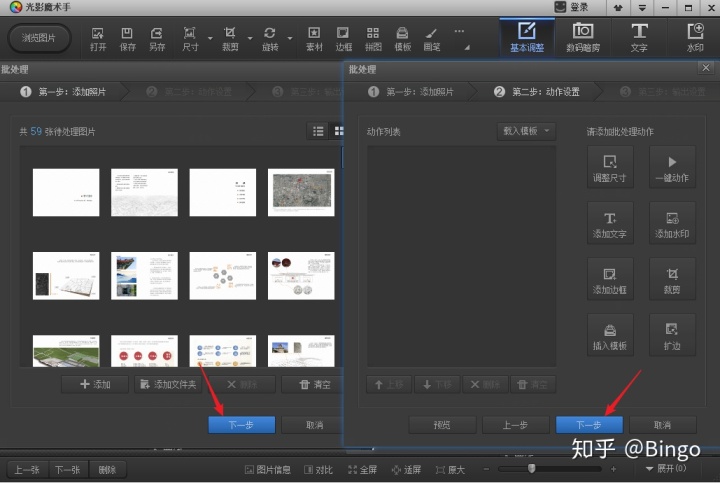Open 载入模板 load template dropdown
720x483 pixels.
526,131
